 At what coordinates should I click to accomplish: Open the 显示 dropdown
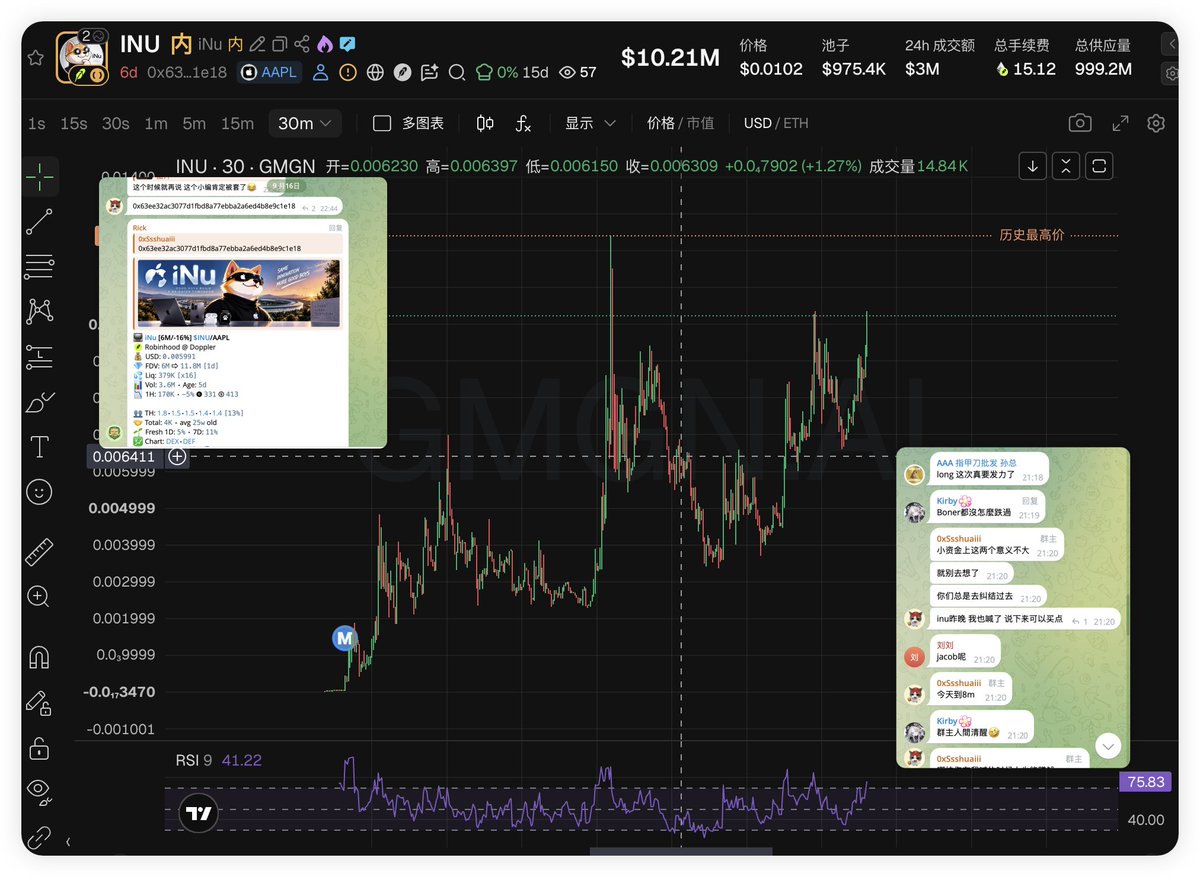click(590, 123)
